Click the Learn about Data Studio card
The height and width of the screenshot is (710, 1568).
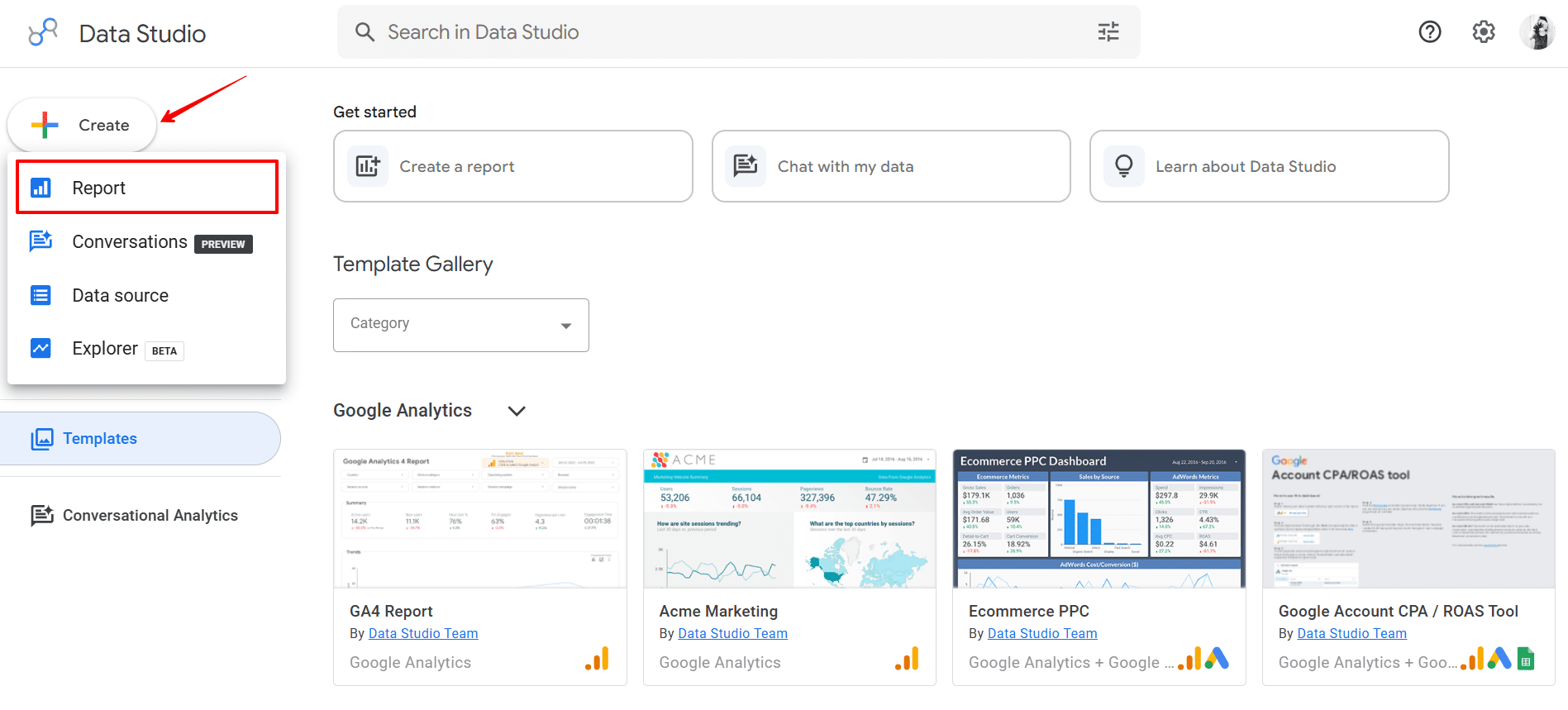pyautogui.click(x=1270, y=166)
